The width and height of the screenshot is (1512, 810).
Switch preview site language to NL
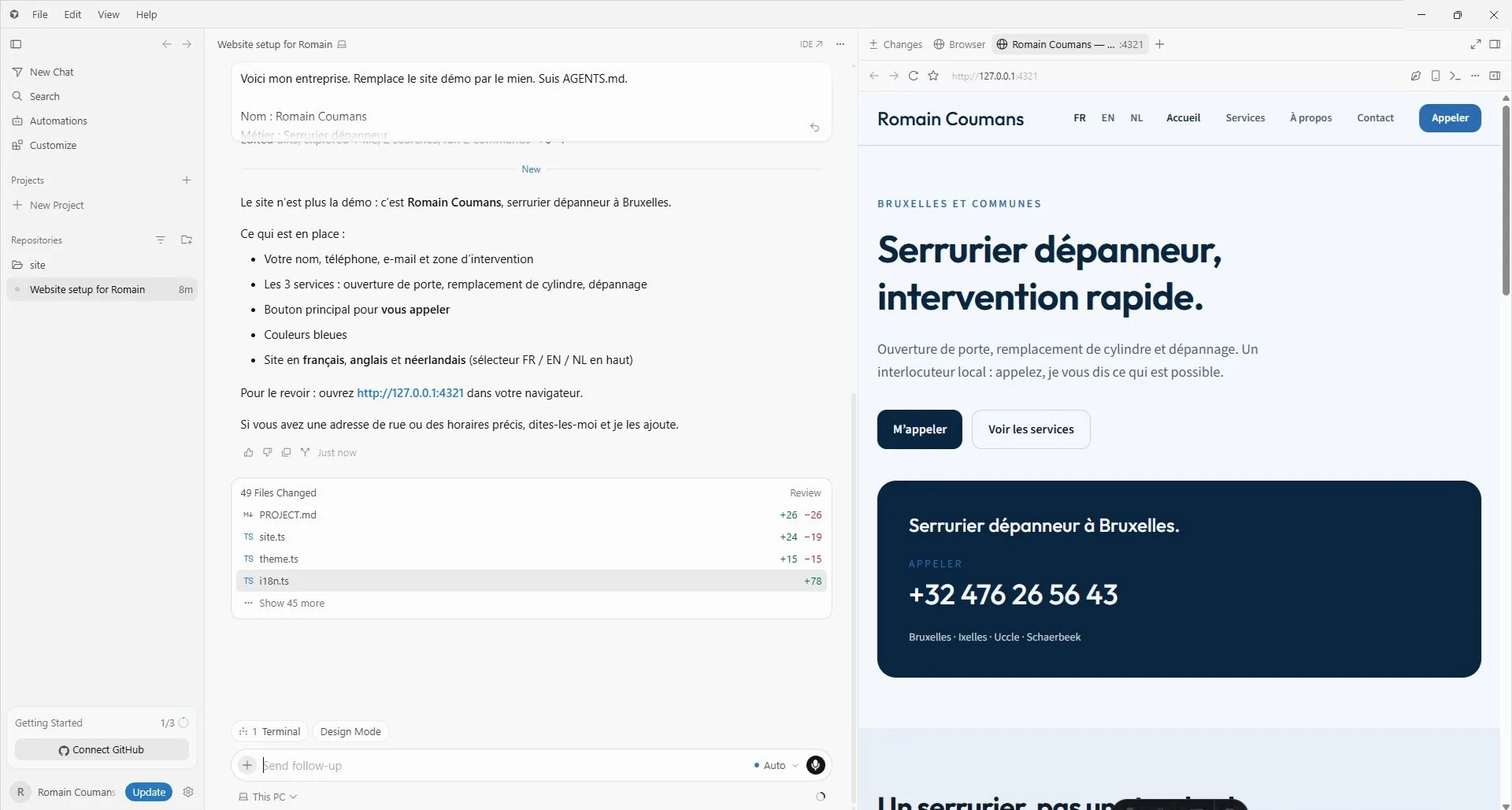tap(1136, 118)
